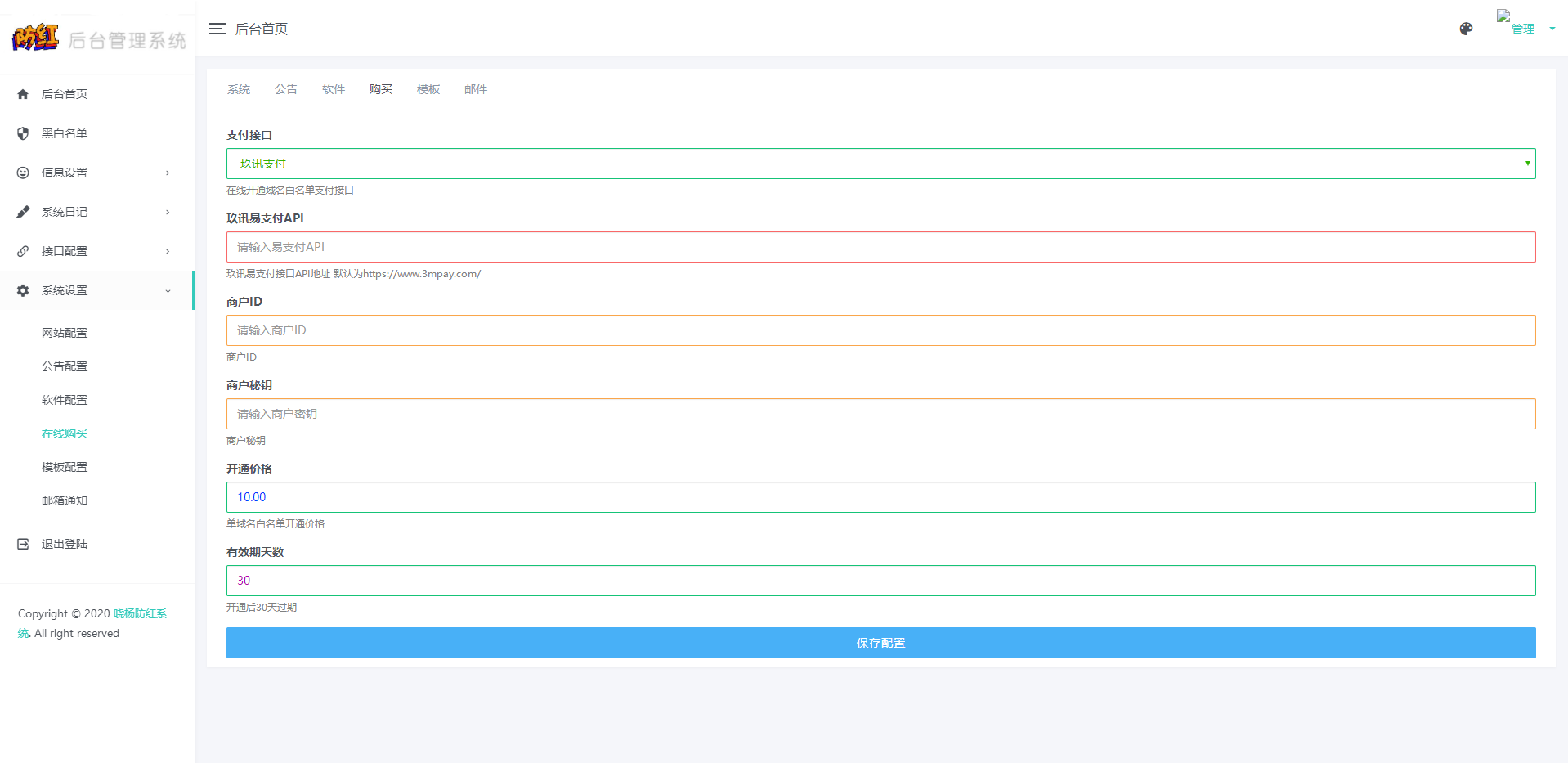
Task: Open the 晓杨防红系统 footer link
Action: coord(139,613)
